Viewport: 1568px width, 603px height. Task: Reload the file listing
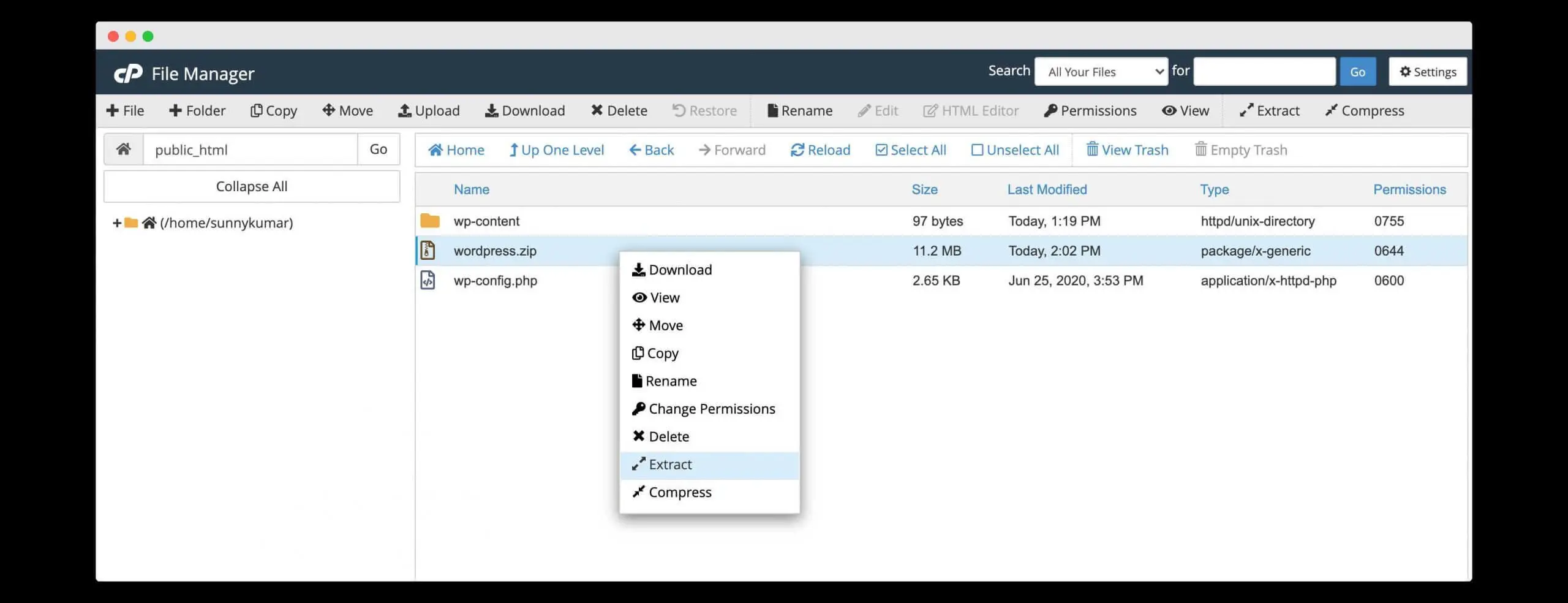click(x=820, y=150)
